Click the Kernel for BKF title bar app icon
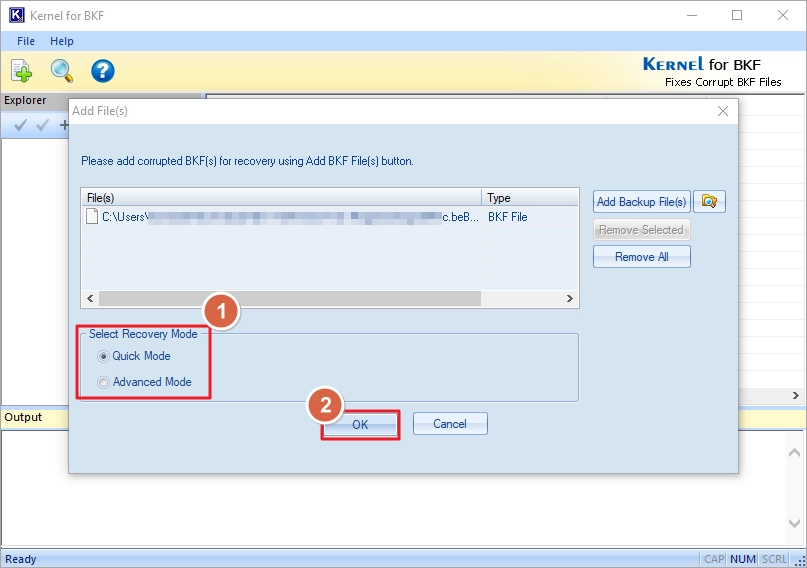 coord(16,15)
